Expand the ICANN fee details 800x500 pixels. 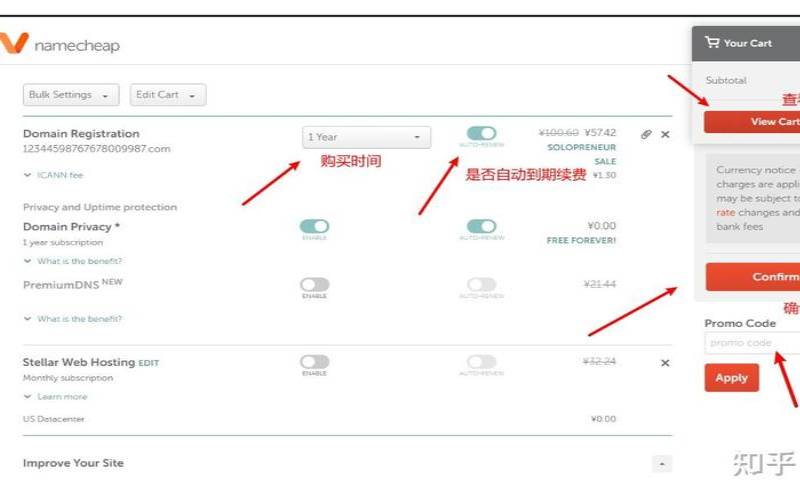tap(54, 175)
